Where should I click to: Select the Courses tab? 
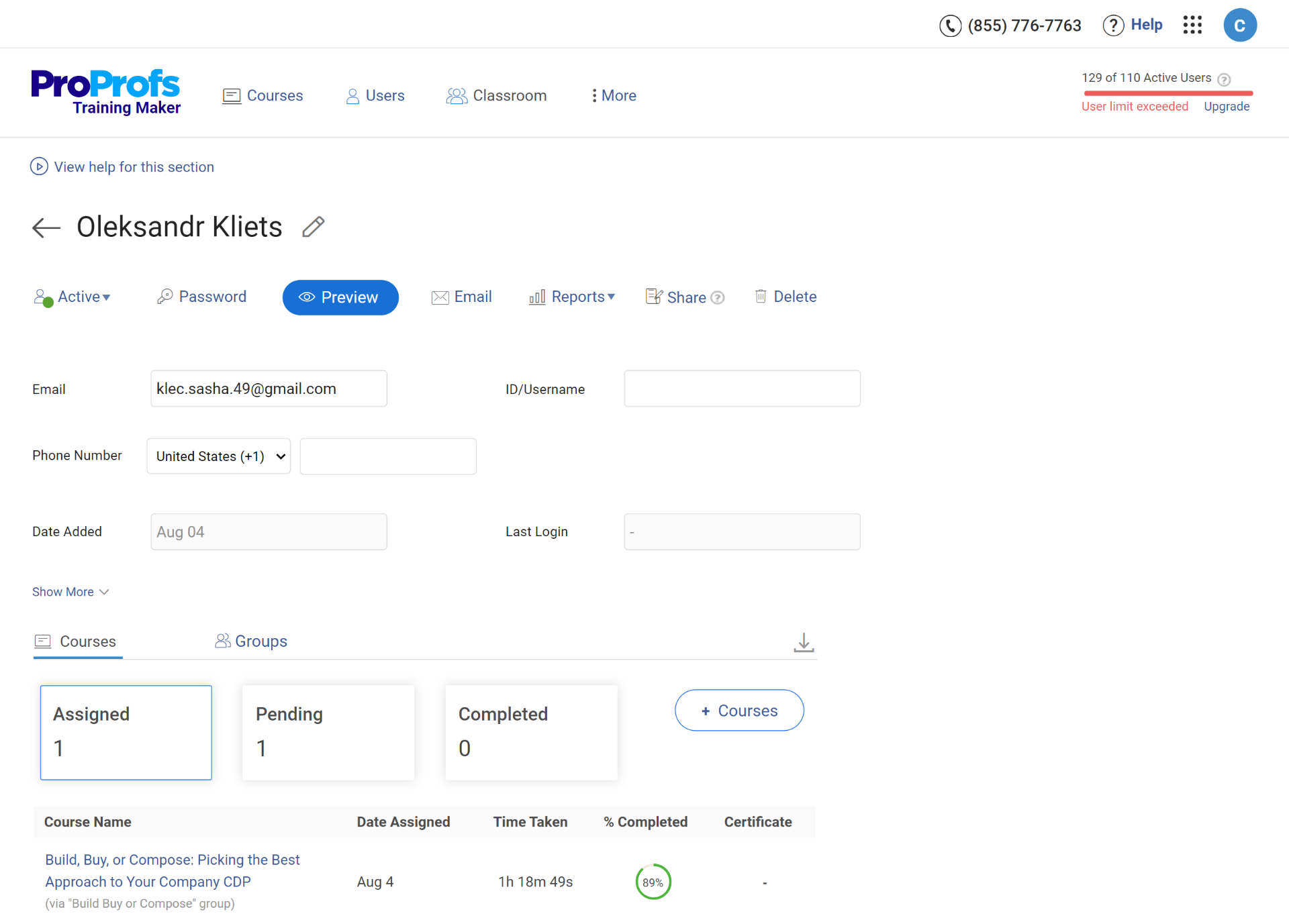click(88, 641)
